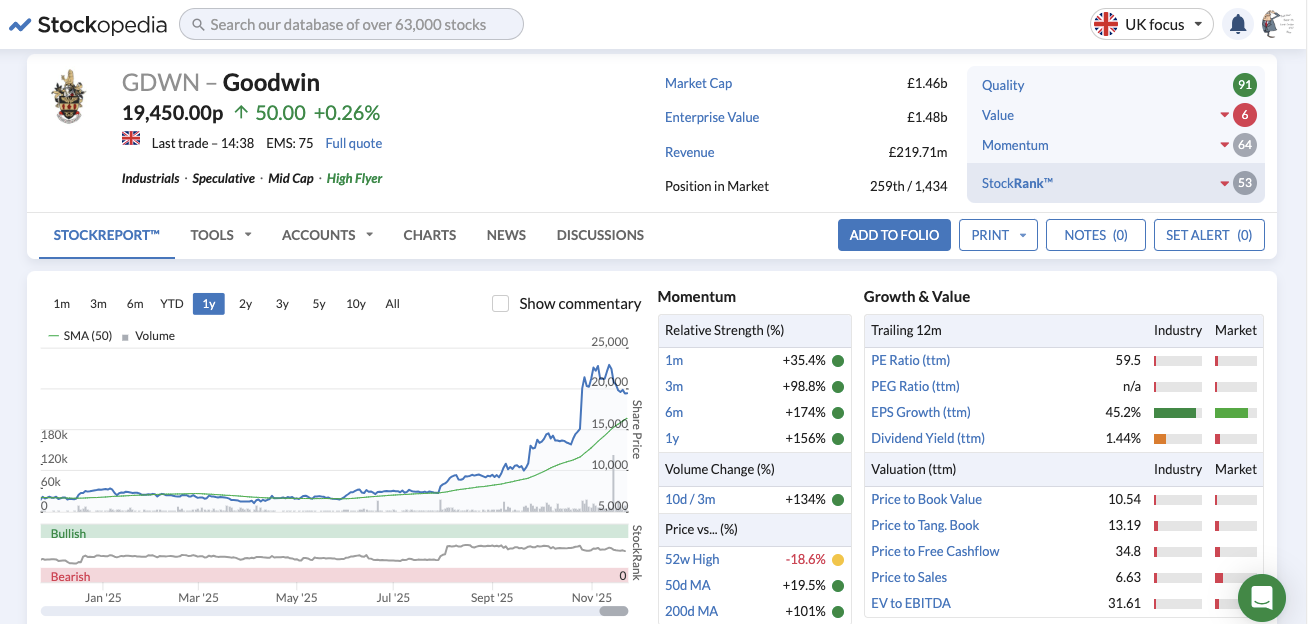Expand the ACCOUNTS menu
The image size is (1308, 624).
(x=327, y=235)
